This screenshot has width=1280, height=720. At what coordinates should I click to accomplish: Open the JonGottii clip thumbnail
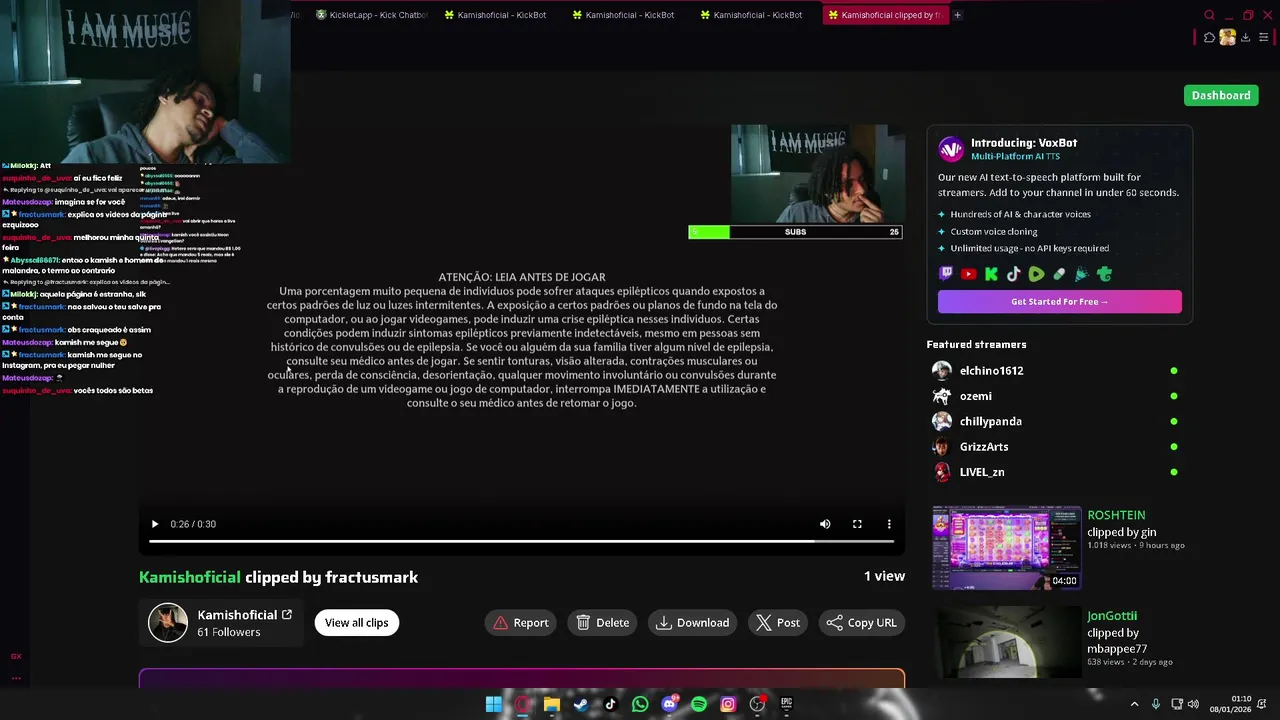pyautogui.click(x=1006, y=642)
